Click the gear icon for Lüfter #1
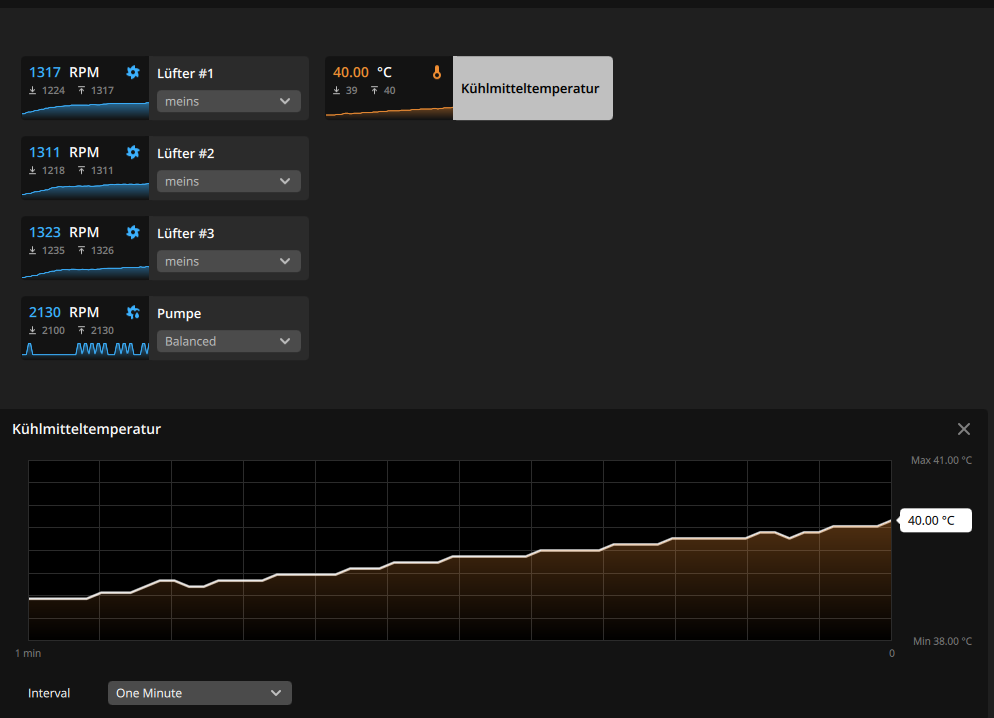Viewport: 994px width, 718px height. [x=132, y=72]
